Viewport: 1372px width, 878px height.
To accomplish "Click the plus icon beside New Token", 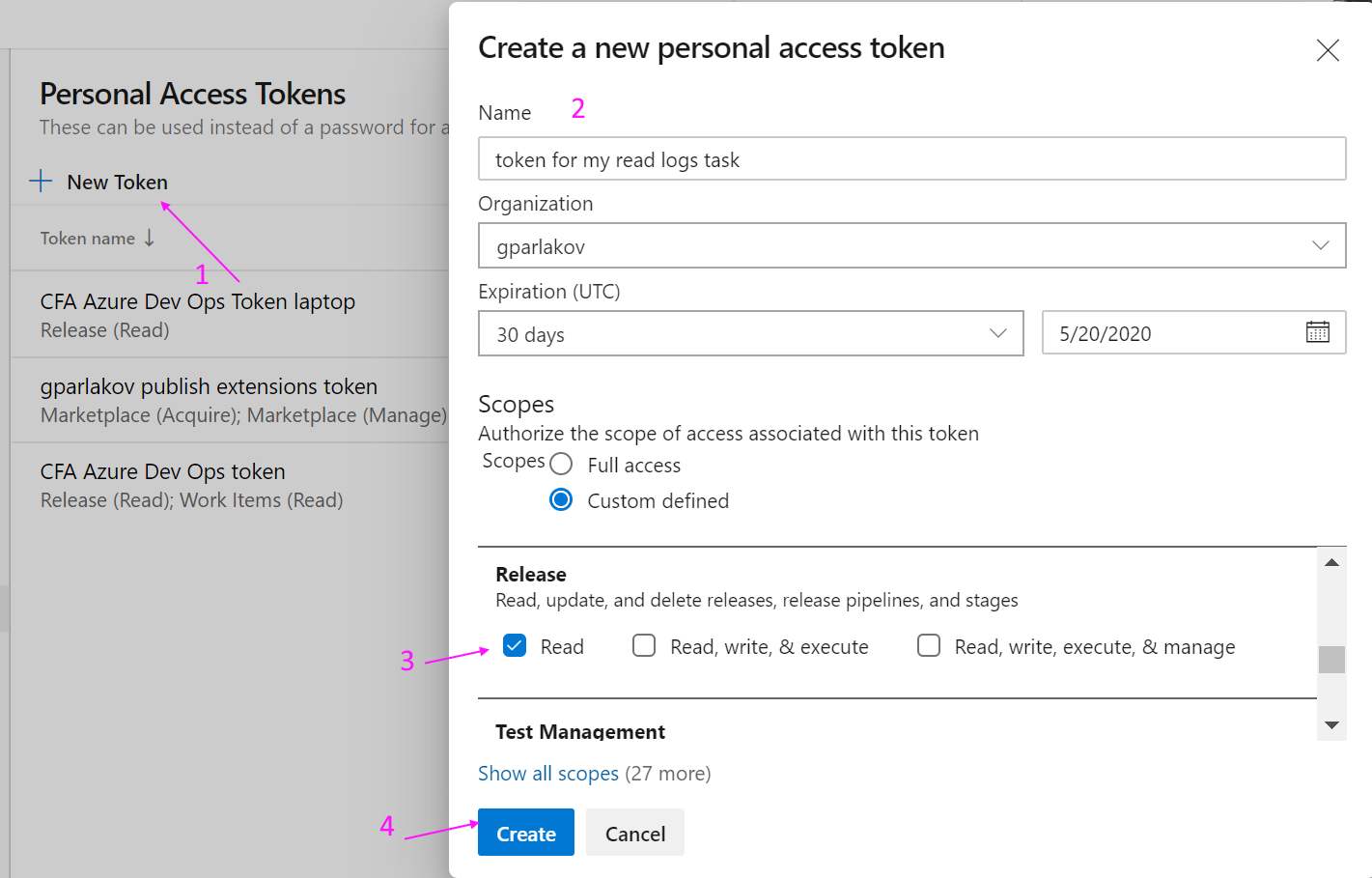I will click(x=41, y=181).
